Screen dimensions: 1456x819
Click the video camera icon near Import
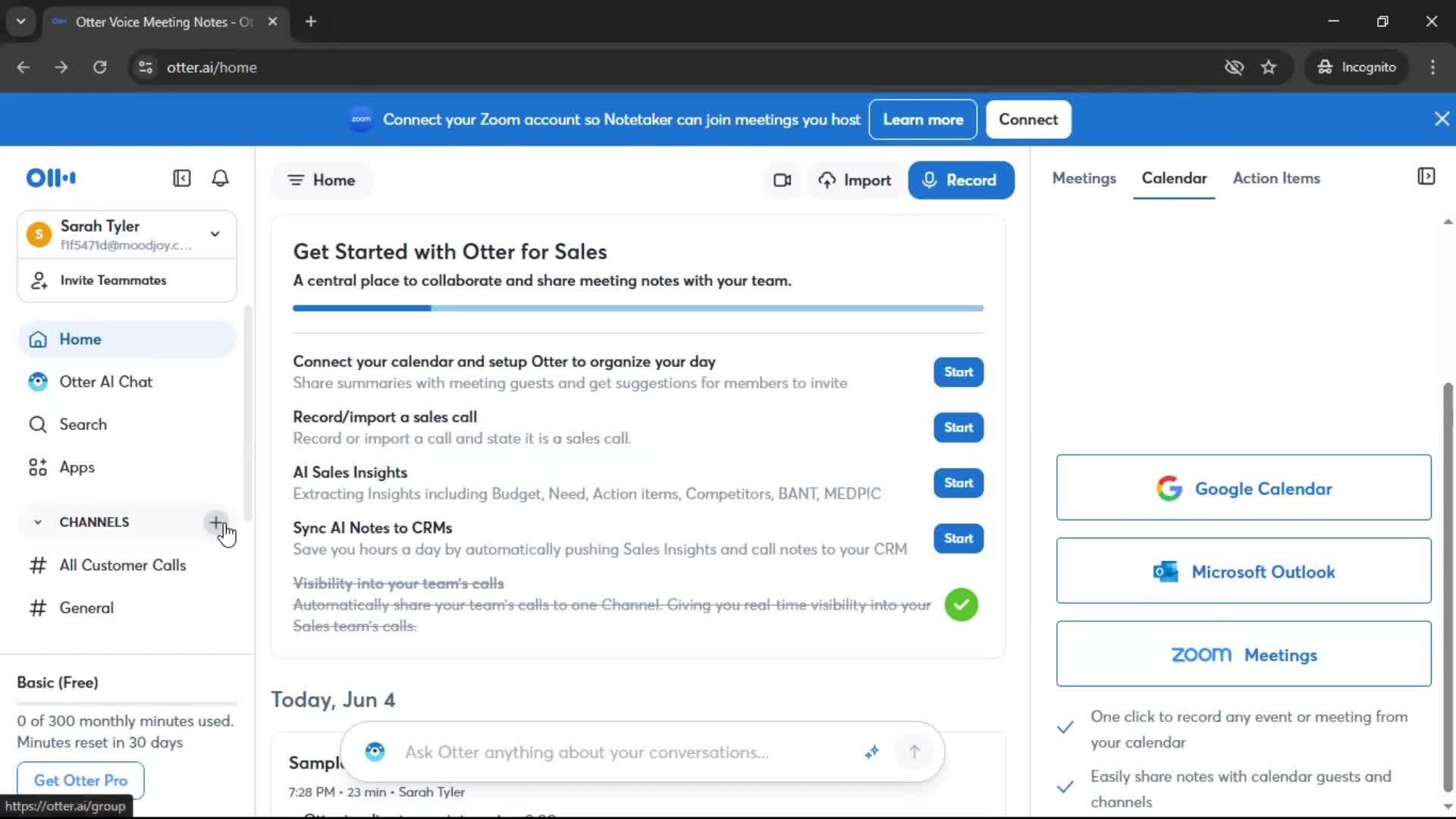pyautogui.click(x=782, y=180)
